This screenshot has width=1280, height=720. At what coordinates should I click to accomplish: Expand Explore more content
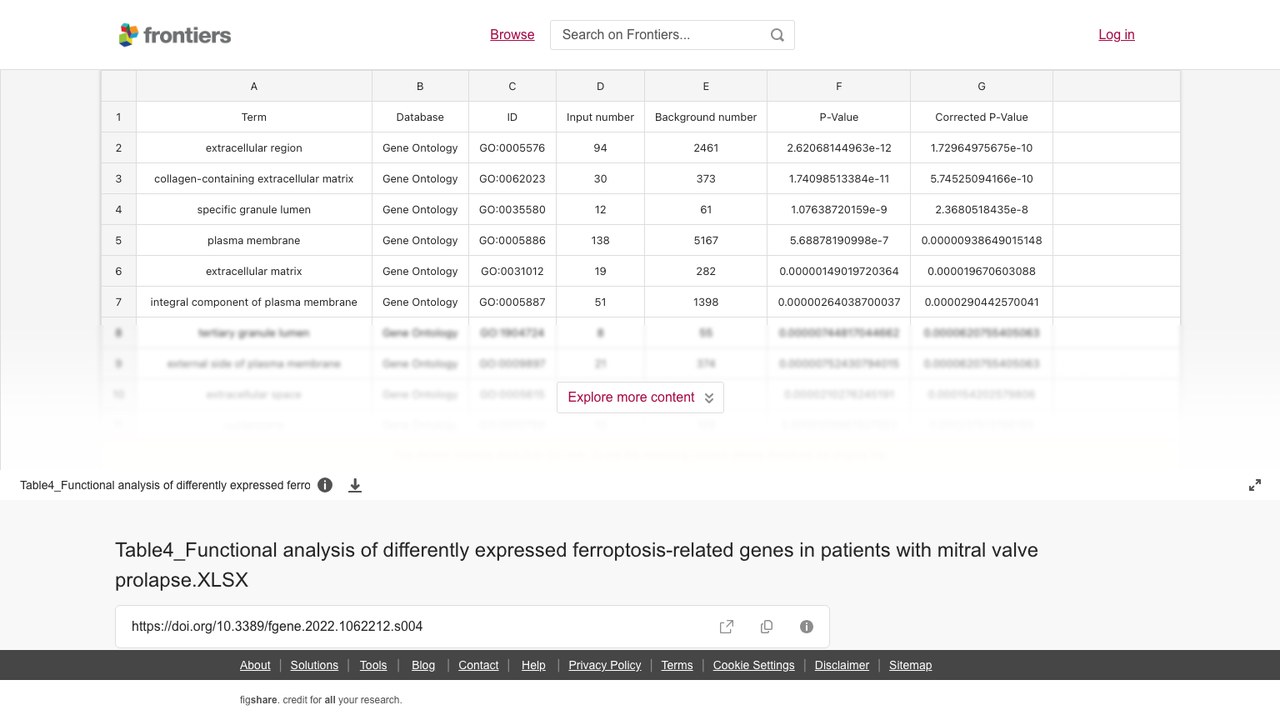(x=640, y=397)
